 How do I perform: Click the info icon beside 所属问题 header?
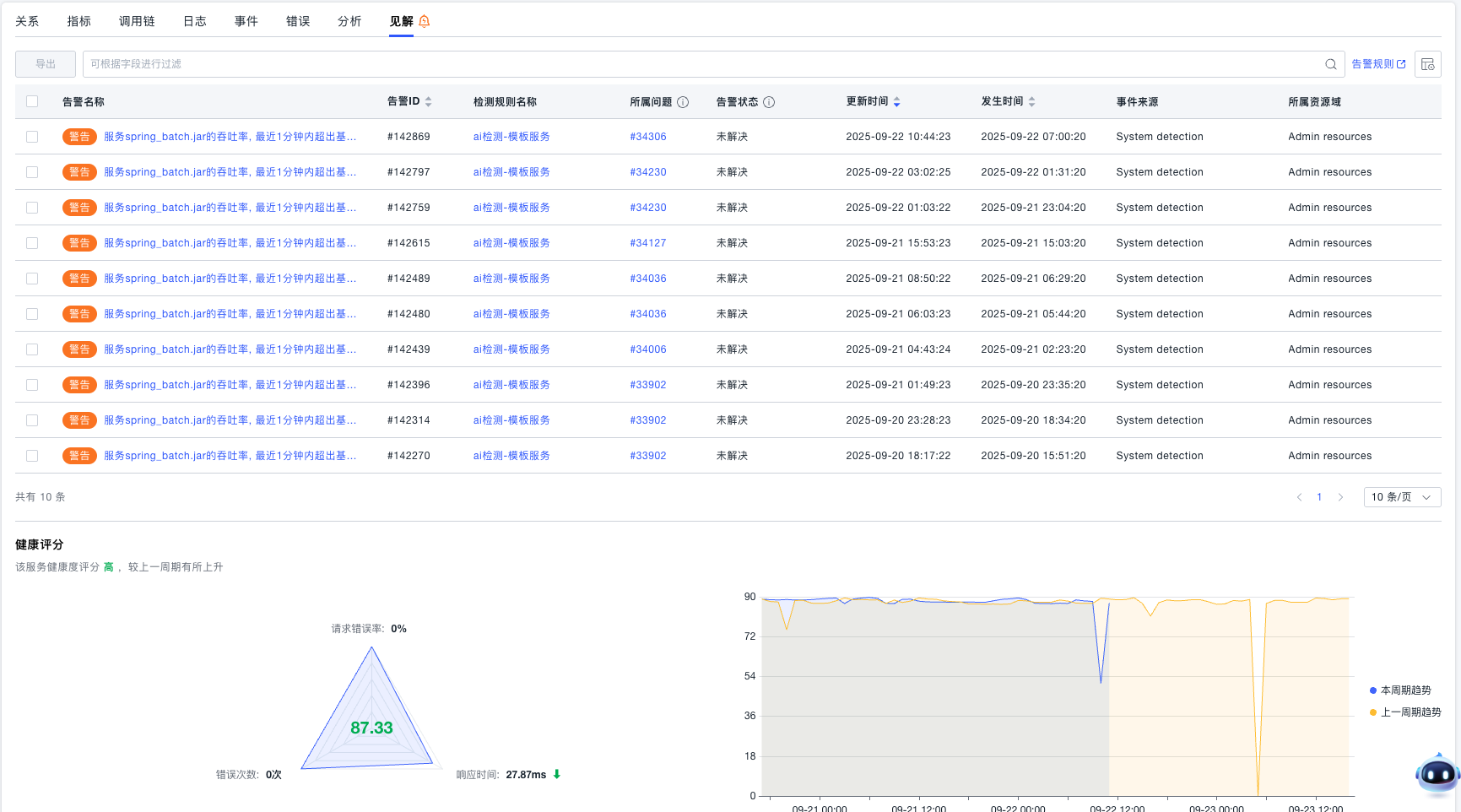[683, 102]
